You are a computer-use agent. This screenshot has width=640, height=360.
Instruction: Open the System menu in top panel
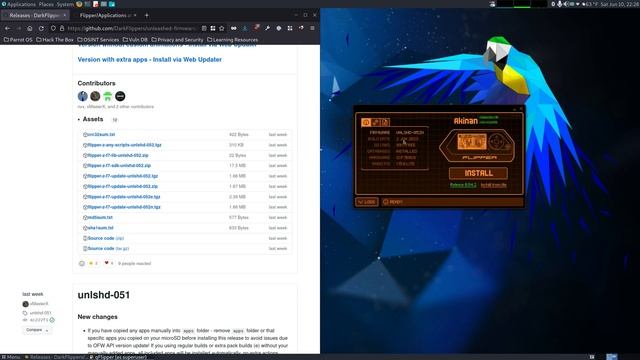(65, 4)
